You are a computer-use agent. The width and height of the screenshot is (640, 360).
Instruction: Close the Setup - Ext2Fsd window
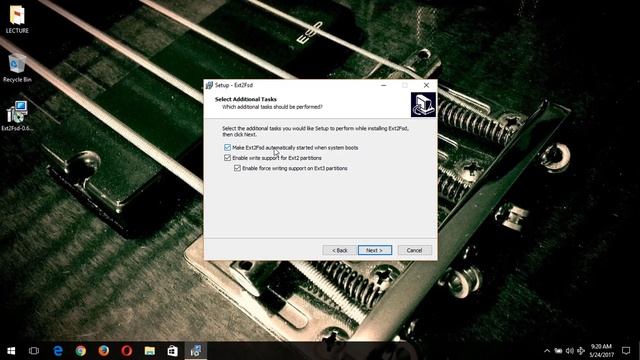426,85
